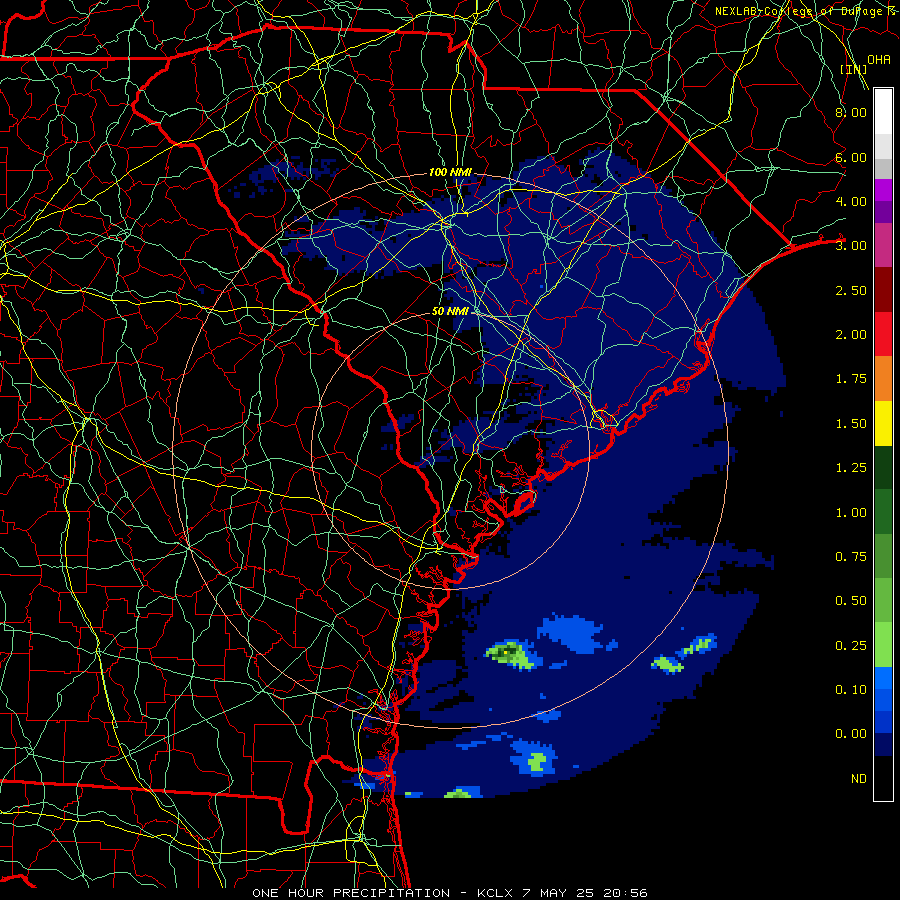Click the white swatch atop the precipitation scale
This screenshot has width=900, height=900.
[x=883, y=111]
